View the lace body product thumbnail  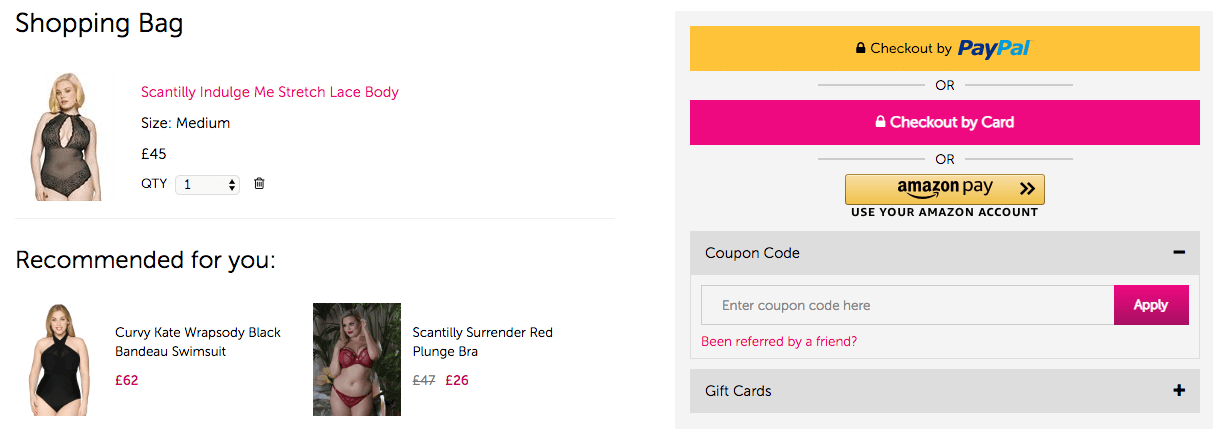67,136
